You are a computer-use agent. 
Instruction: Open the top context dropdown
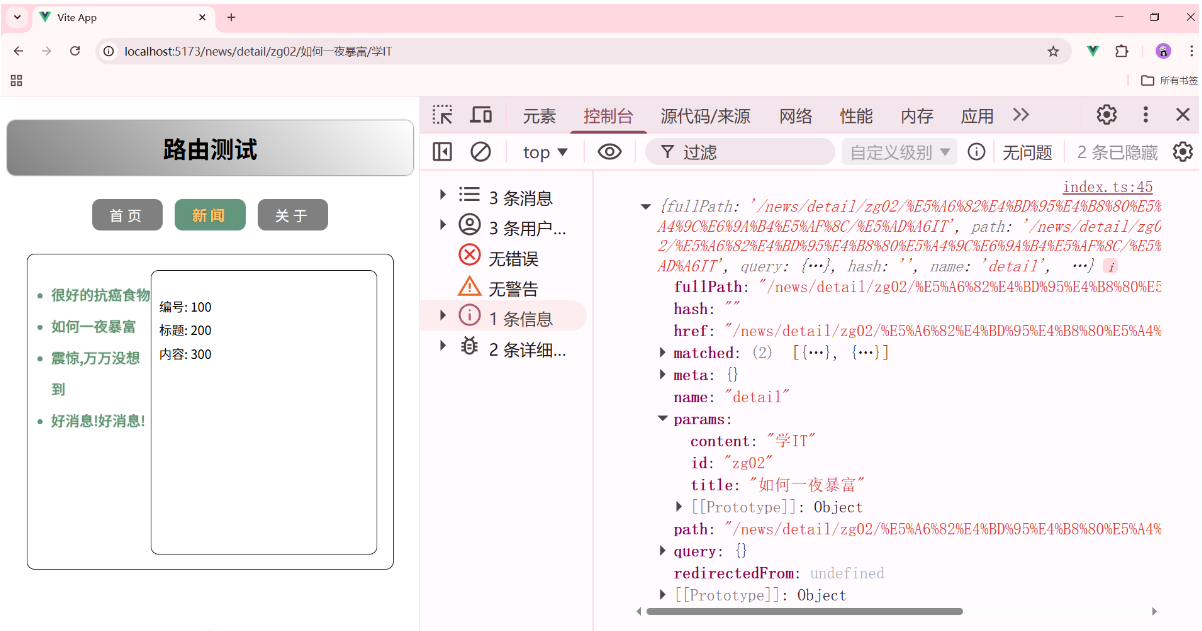click(x=545, y=152)
